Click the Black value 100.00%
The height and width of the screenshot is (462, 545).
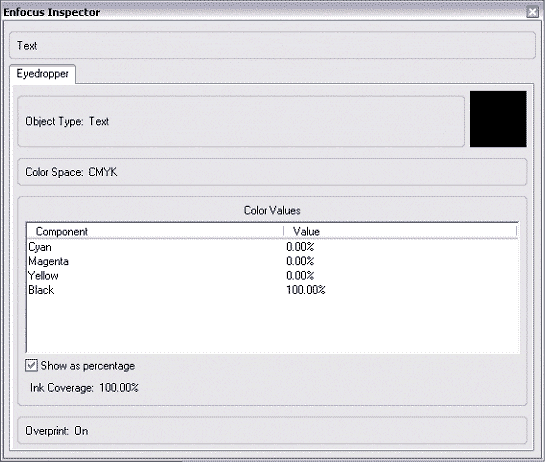point(306,290)
